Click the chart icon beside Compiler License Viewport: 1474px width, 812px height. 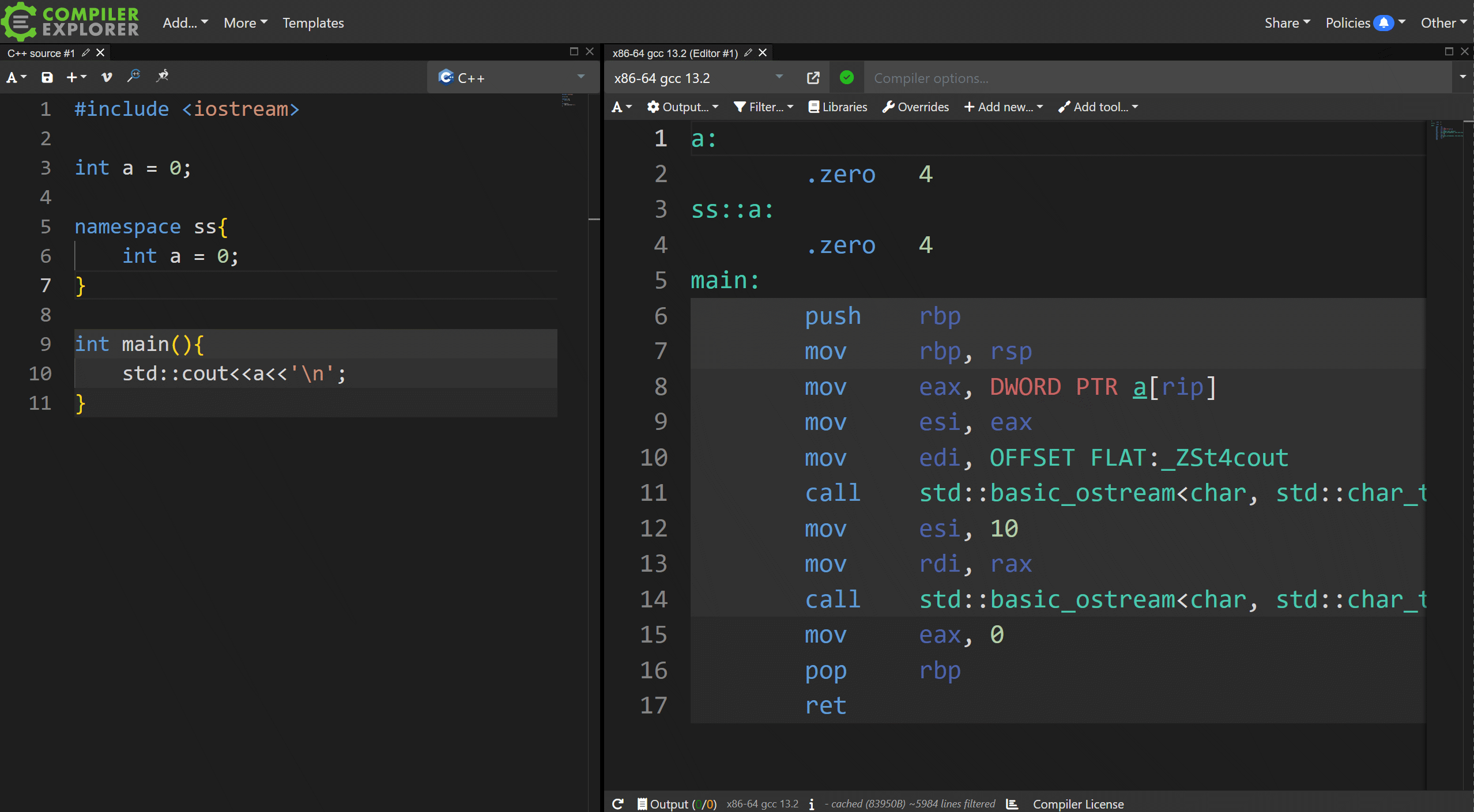coord(1012,803)
